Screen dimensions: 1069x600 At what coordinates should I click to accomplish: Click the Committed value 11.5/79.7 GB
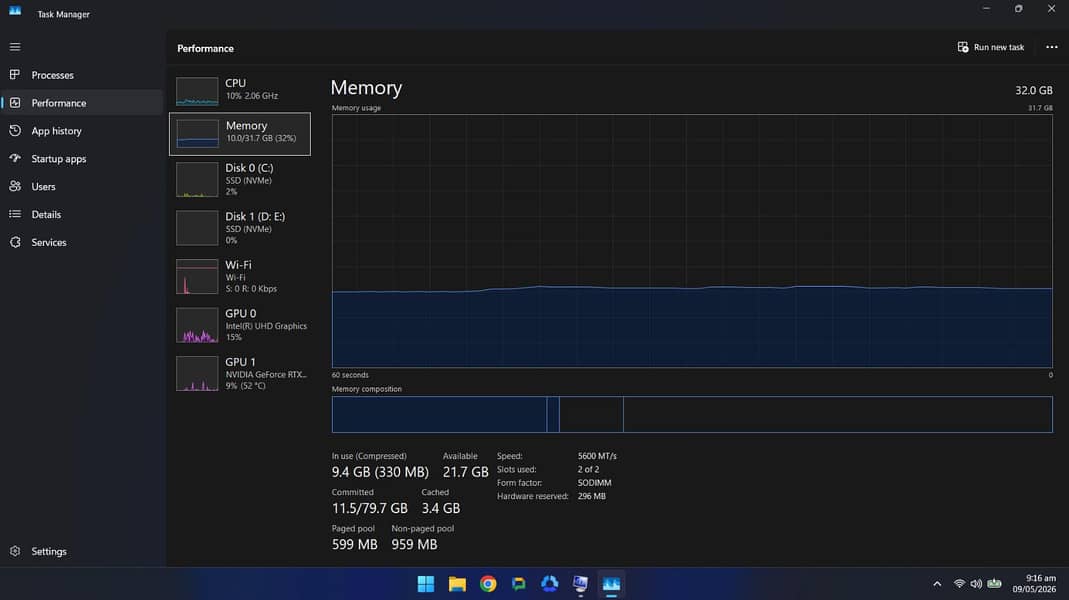(370, 508)
